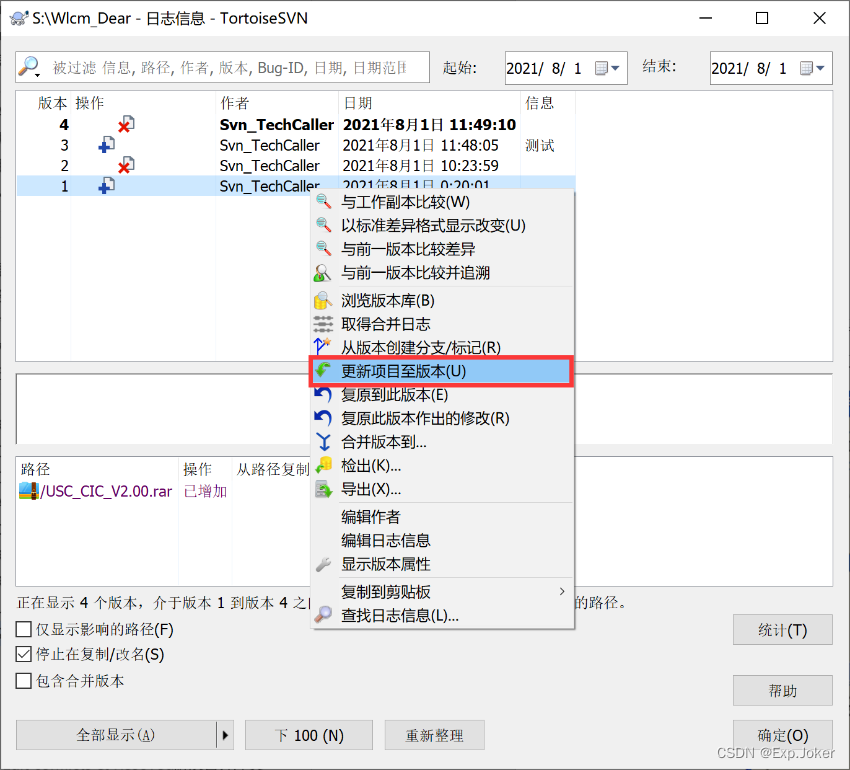Click the 以标准差异格式显示改变 icon

[x=324, y=225]
